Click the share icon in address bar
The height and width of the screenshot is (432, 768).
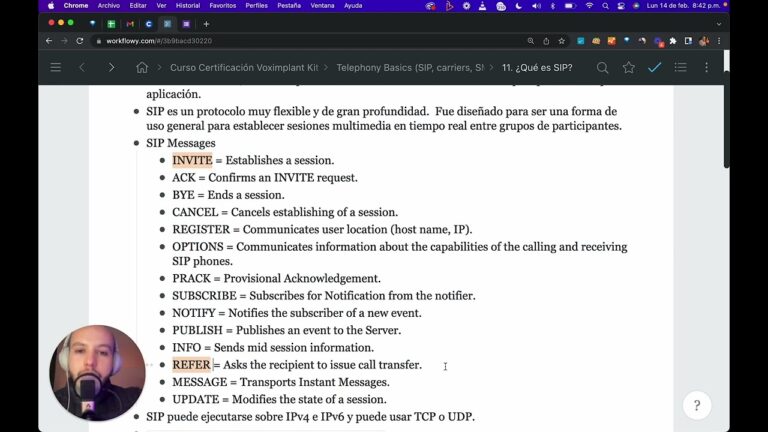546,41
